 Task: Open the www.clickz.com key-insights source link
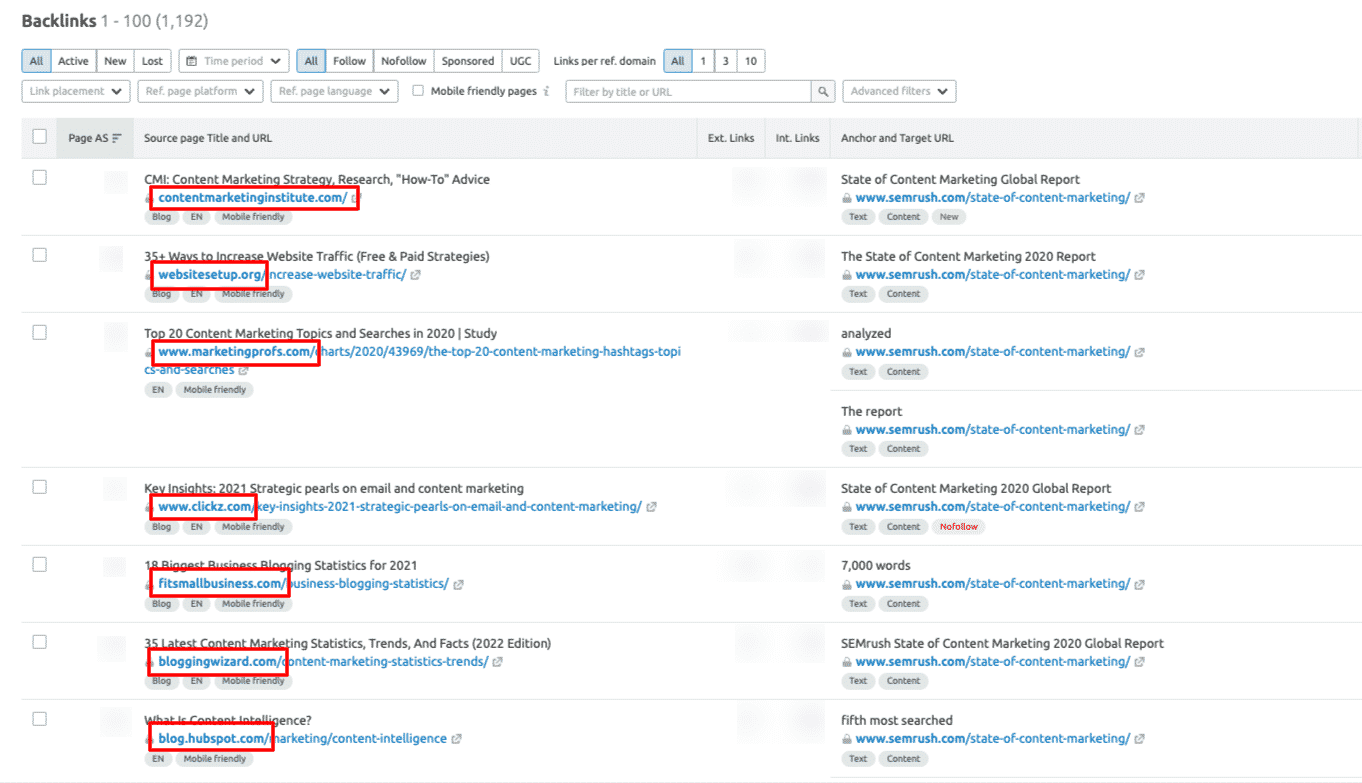pyautogui.click(x=400, y=507)
